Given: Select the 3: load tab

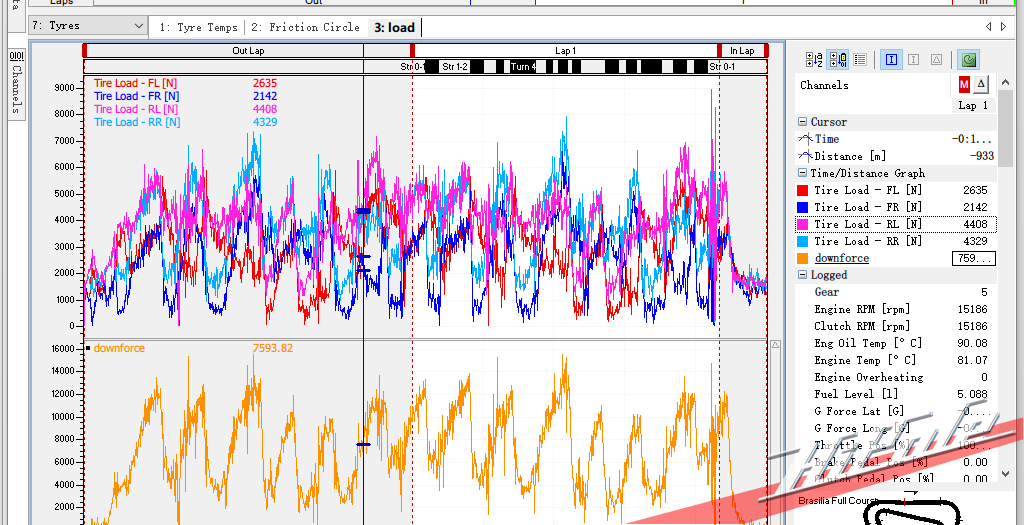Looking at the screenshot, I should coord(394,27).
